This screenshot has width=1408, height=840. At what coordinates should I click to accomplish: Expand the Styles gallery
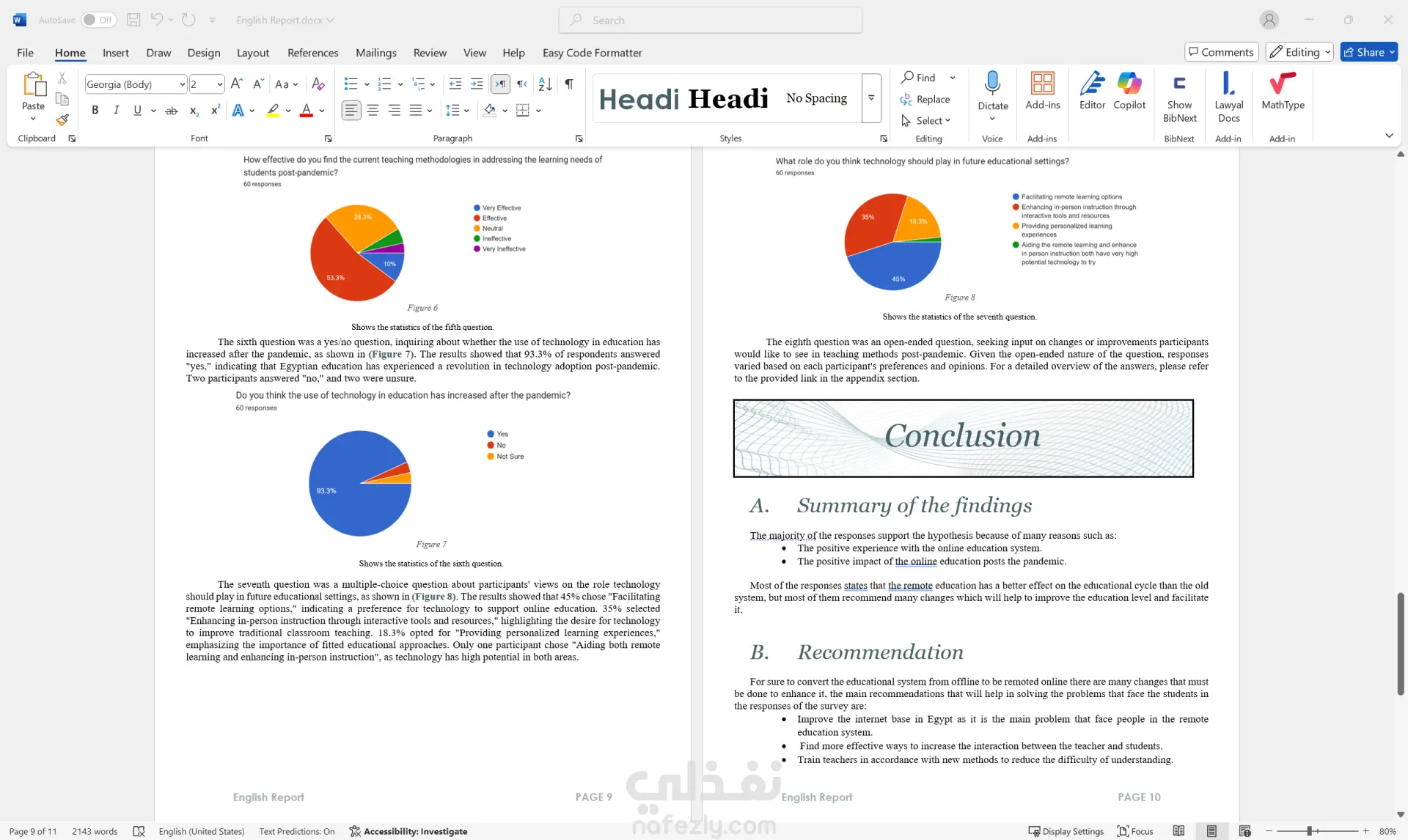click(871, 97)
